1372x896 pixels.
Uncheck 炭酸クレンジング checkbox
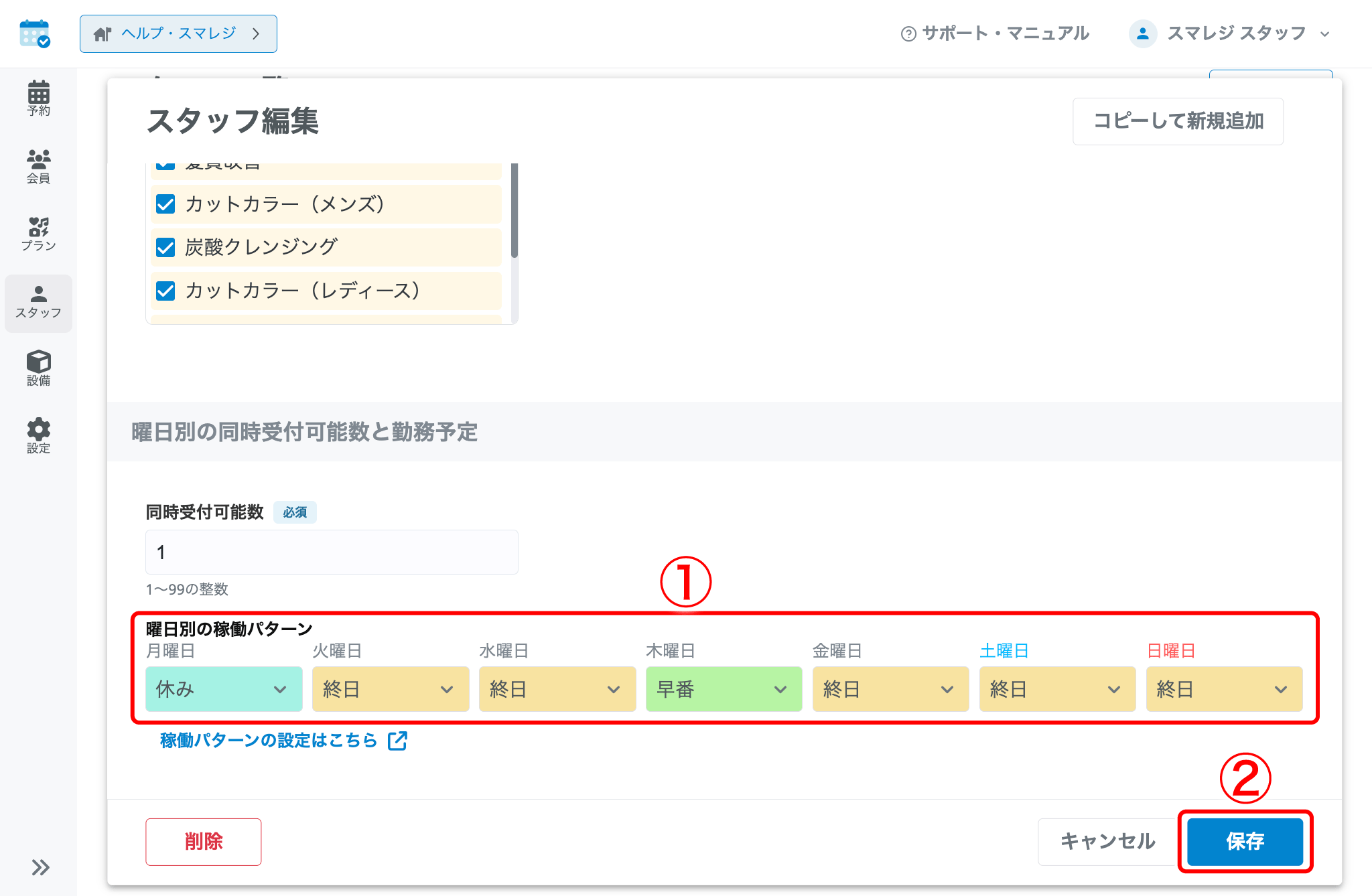[165, 247]
